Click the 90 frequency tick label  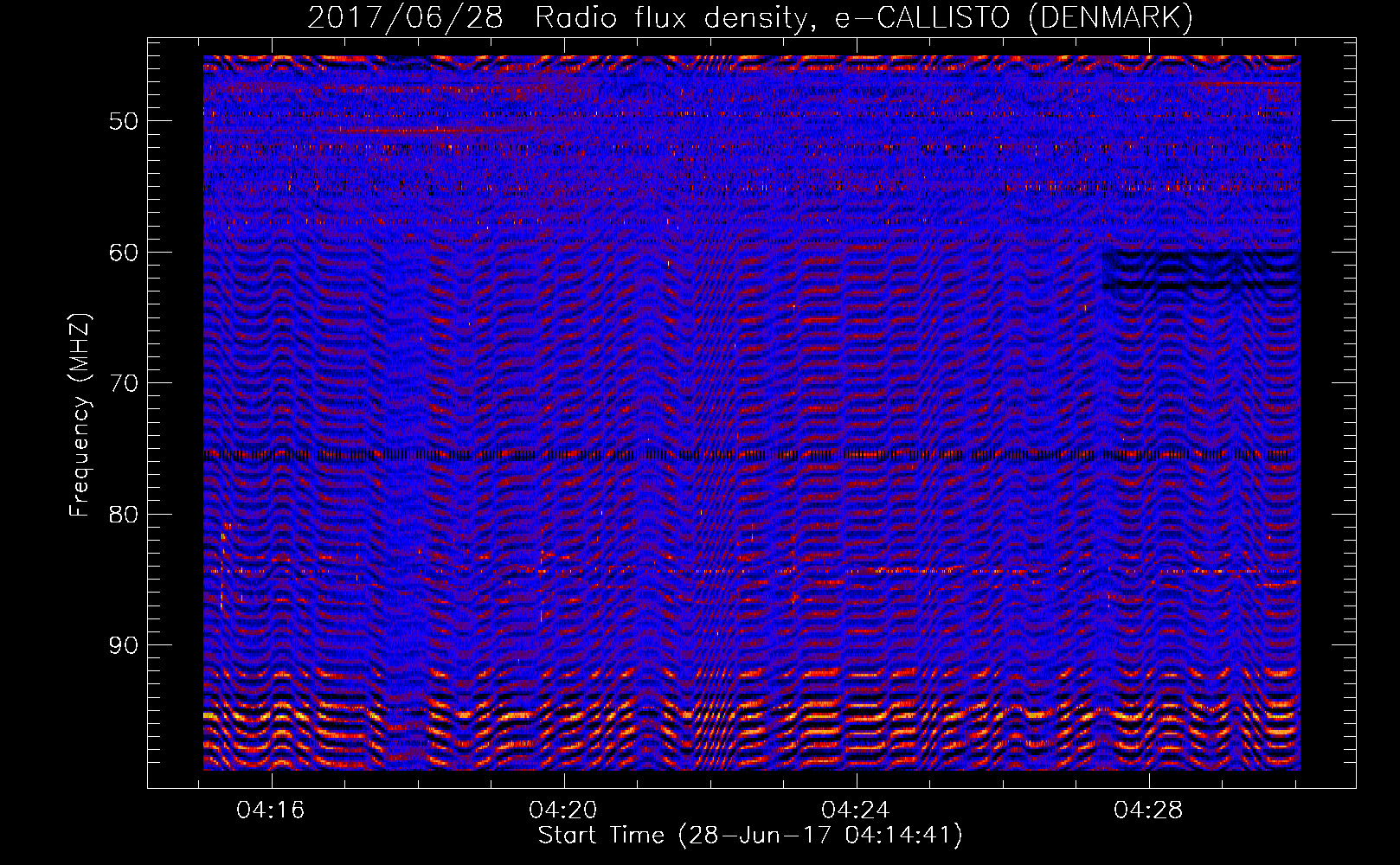pyautogui.click(x=124, y=645)
